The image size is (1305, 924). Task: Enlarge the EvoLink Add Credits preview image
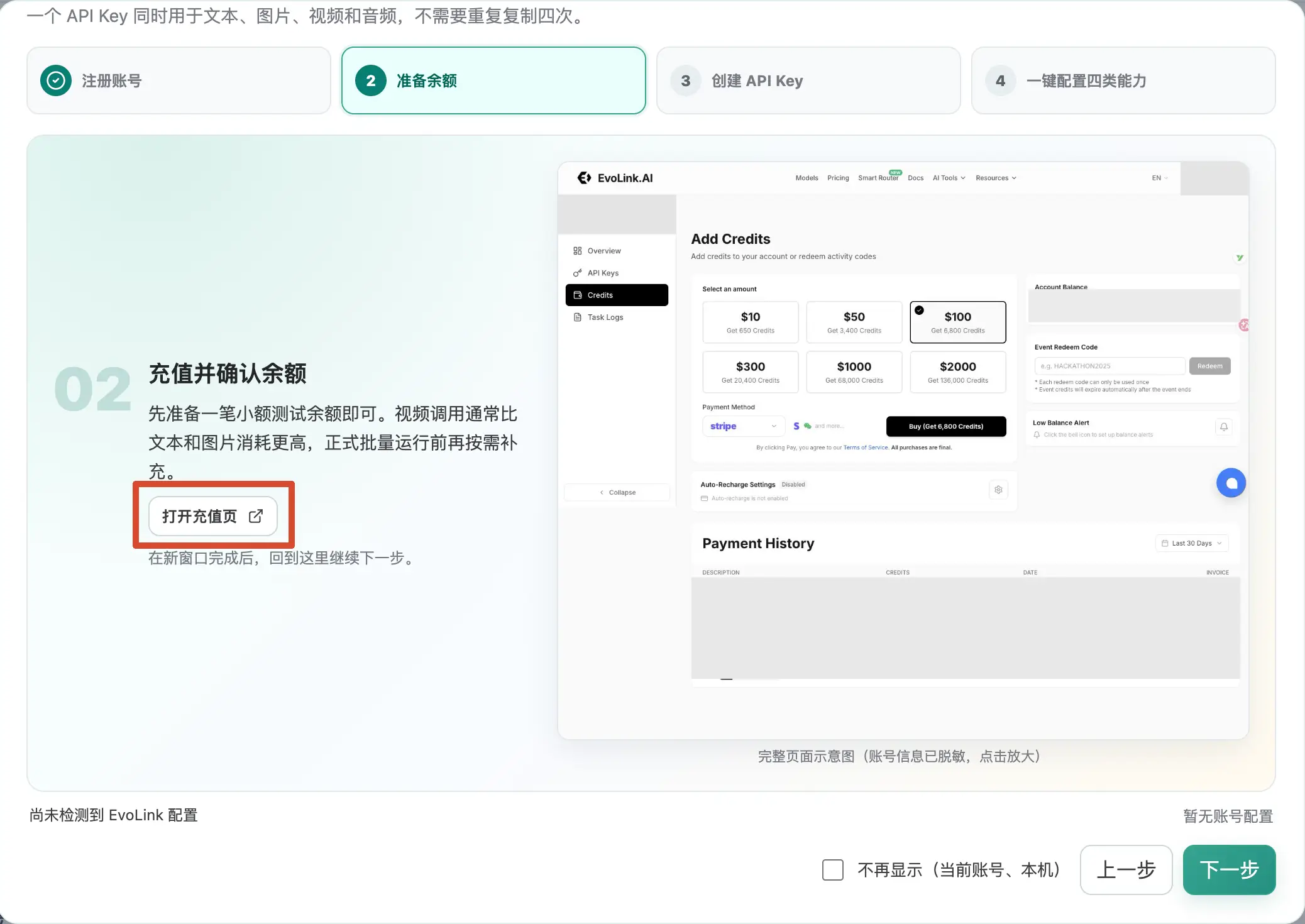coord(903,450)
